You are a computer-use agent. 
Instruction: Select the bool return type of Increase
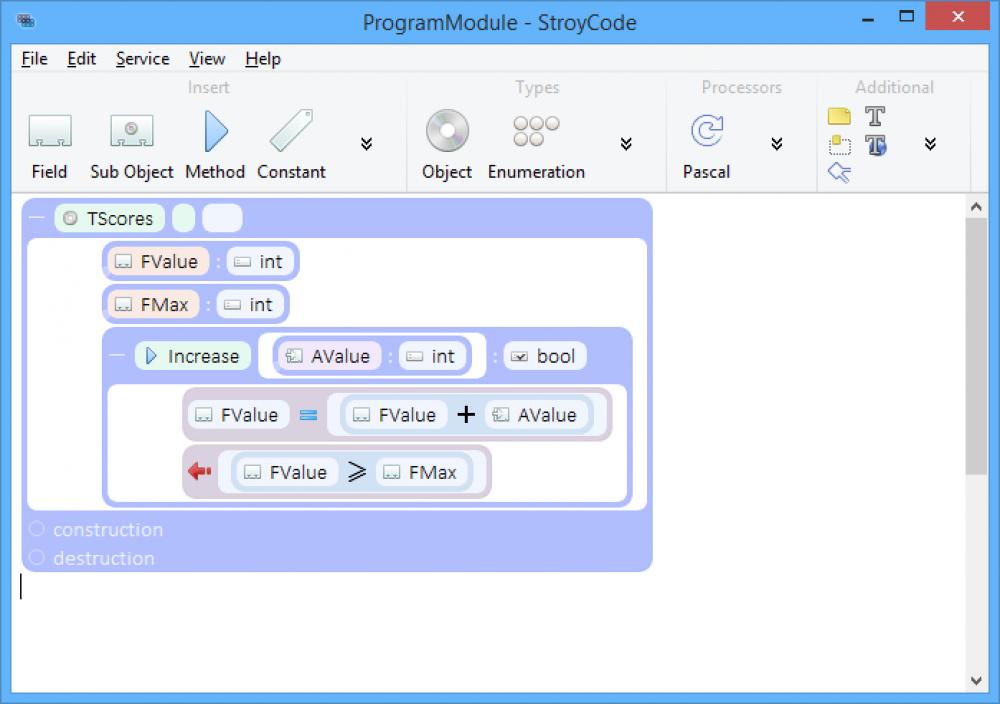click(544, 355)
